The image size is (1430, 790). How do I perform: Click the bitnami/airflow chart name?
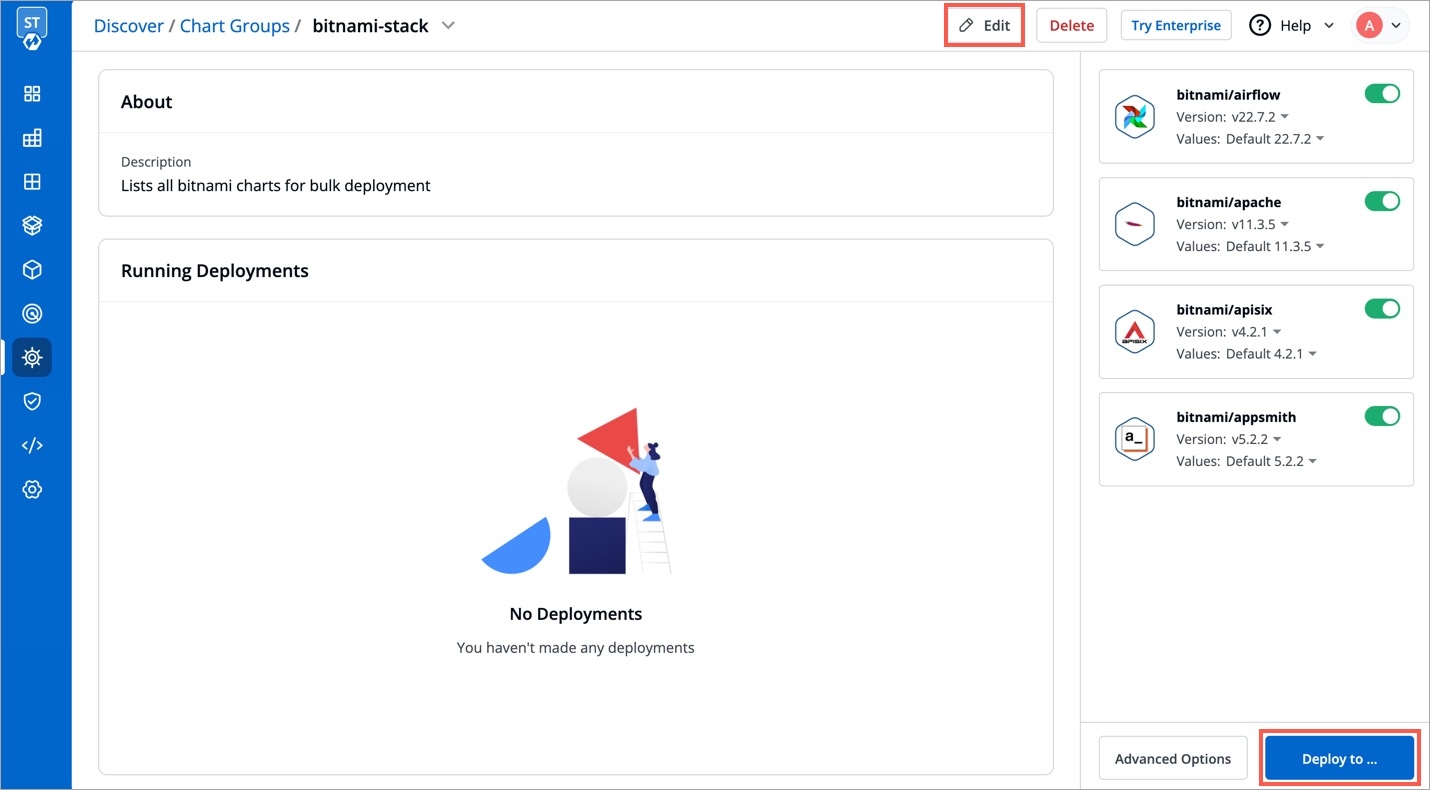point(1228,95)
